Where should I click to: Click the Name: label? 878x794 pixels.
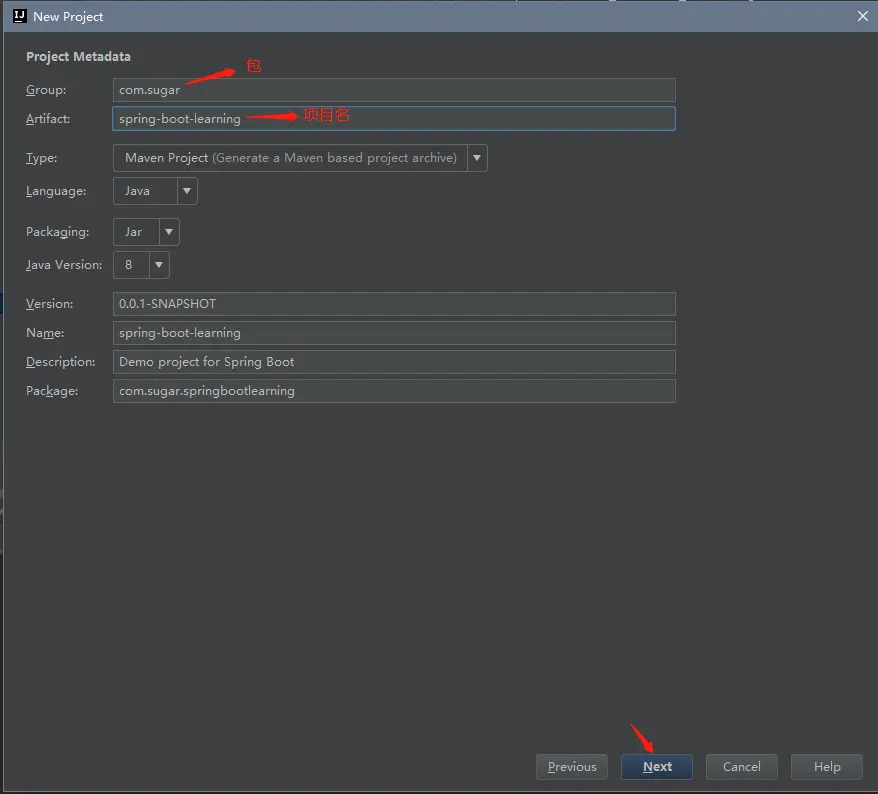[x=45, y=333]
